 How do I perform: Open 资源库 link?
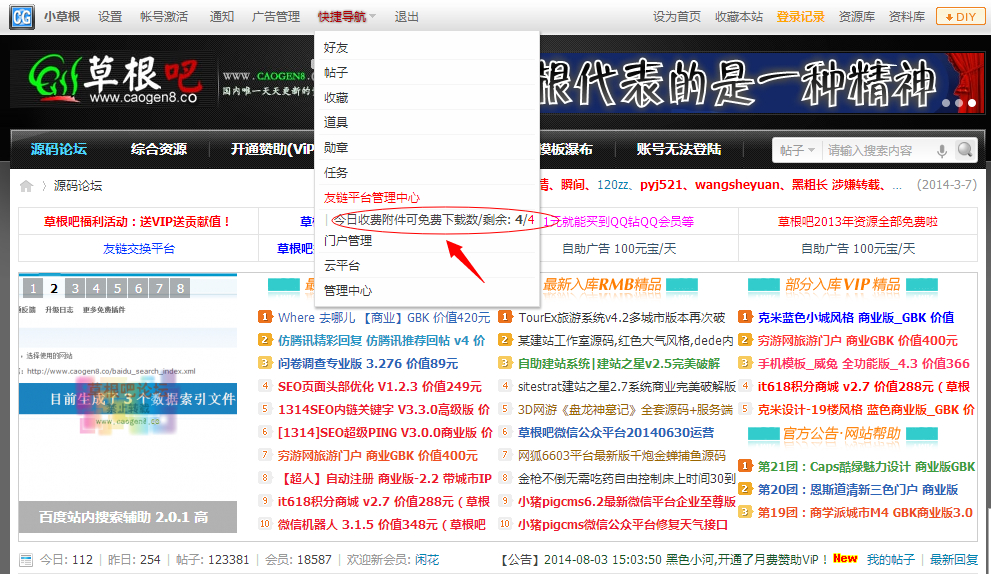(x=856, y=16)
